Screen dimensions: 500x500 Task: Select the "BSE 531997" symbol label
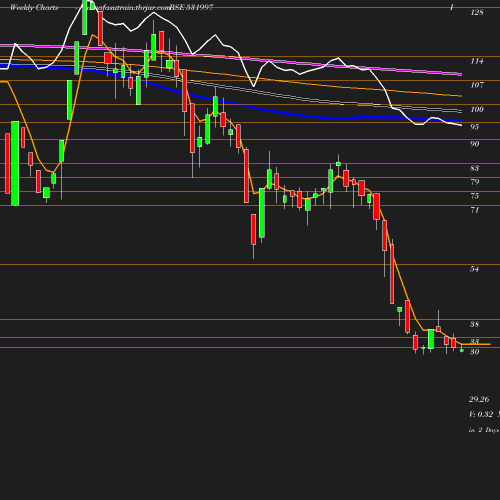[191, 8]
